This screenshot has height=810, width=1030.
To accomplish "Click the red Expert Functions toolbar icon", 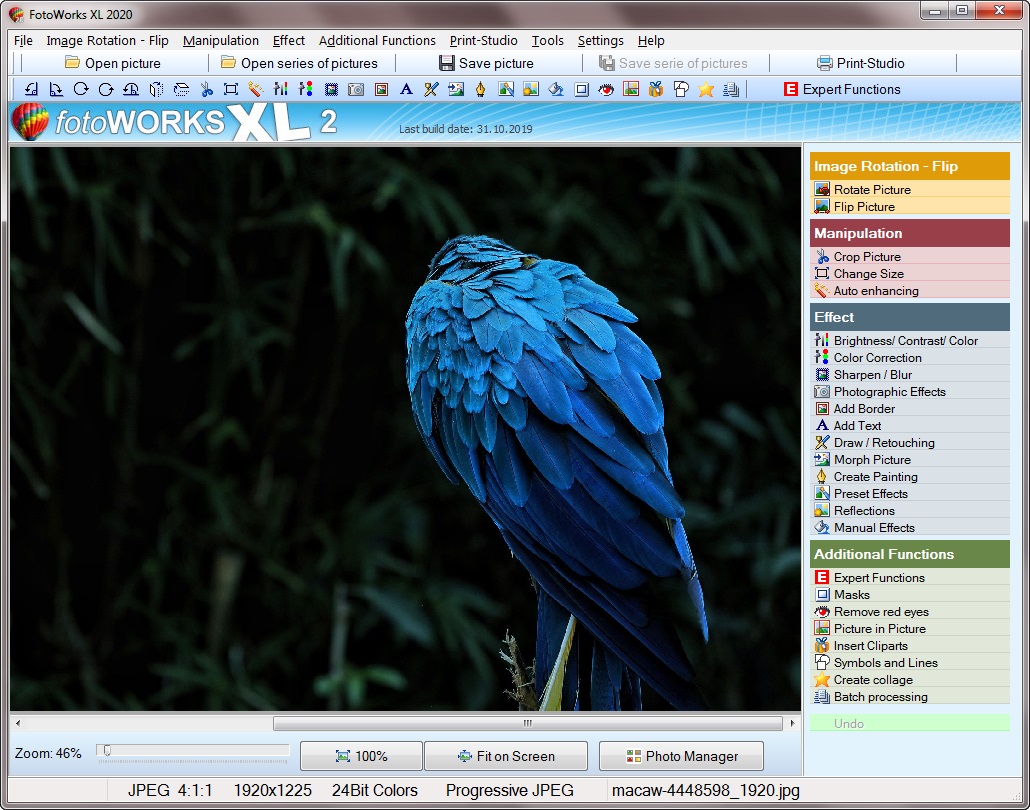I will [x=842, y=89].
